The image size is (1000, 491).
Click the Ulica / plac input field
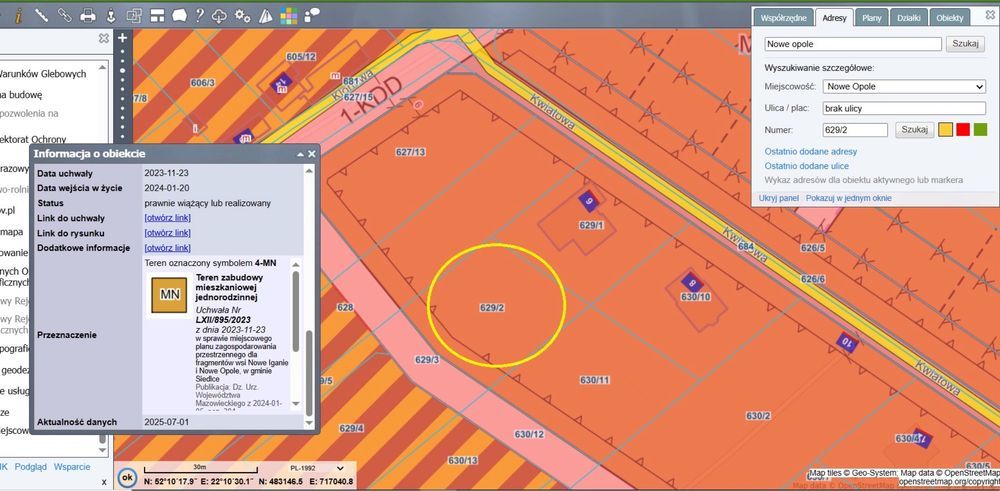[905, 108]
